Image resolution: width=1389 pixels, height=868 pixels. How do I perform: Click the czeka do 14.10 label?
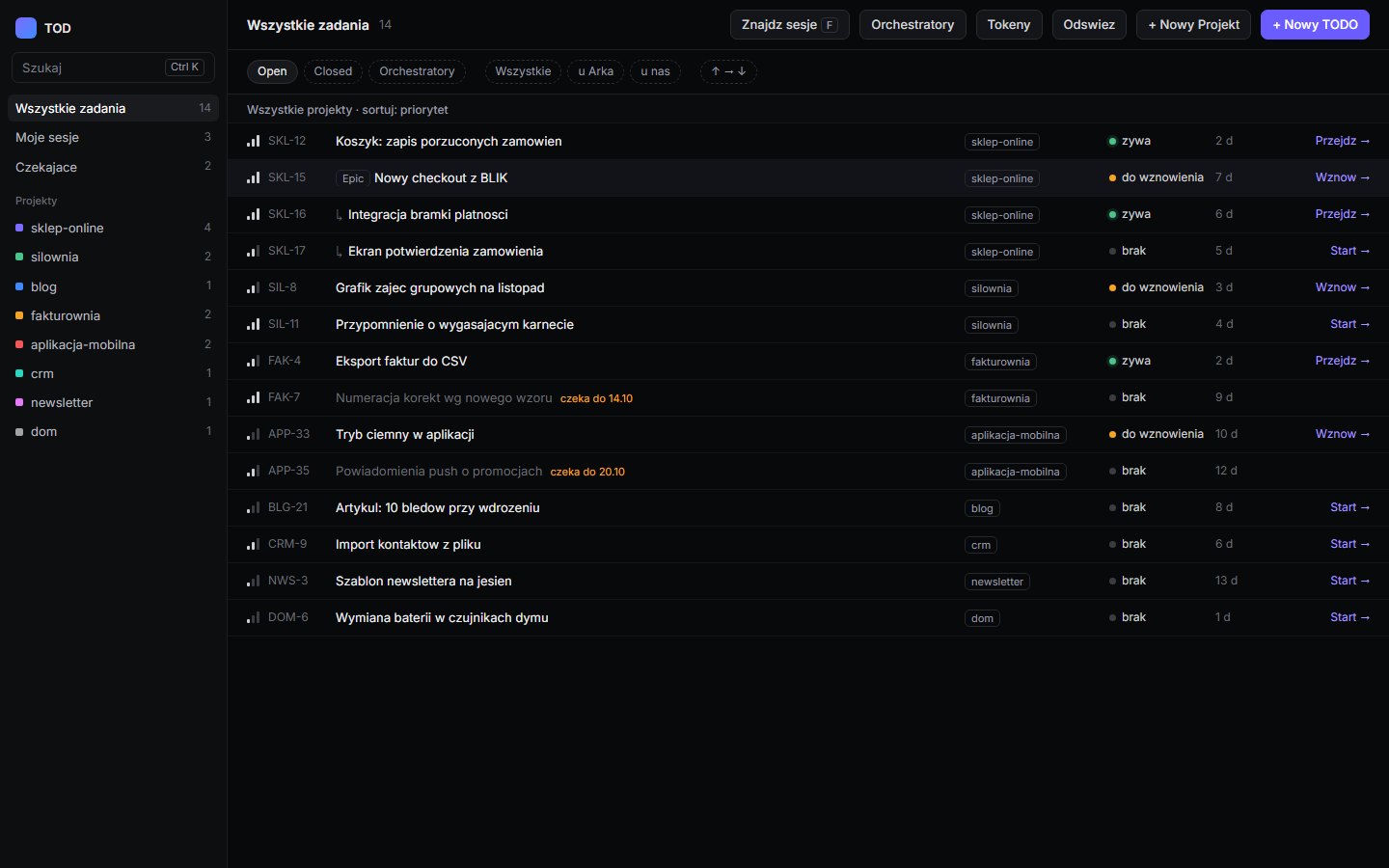[596, 398]
